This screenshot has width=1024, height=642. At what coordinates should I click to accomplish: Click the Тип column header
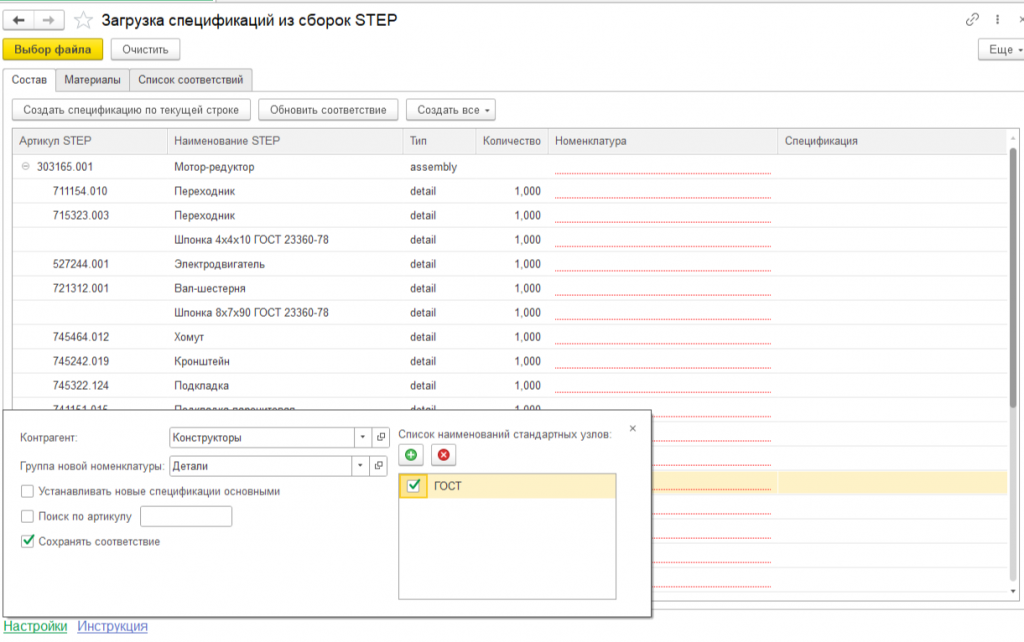point(440,141)
